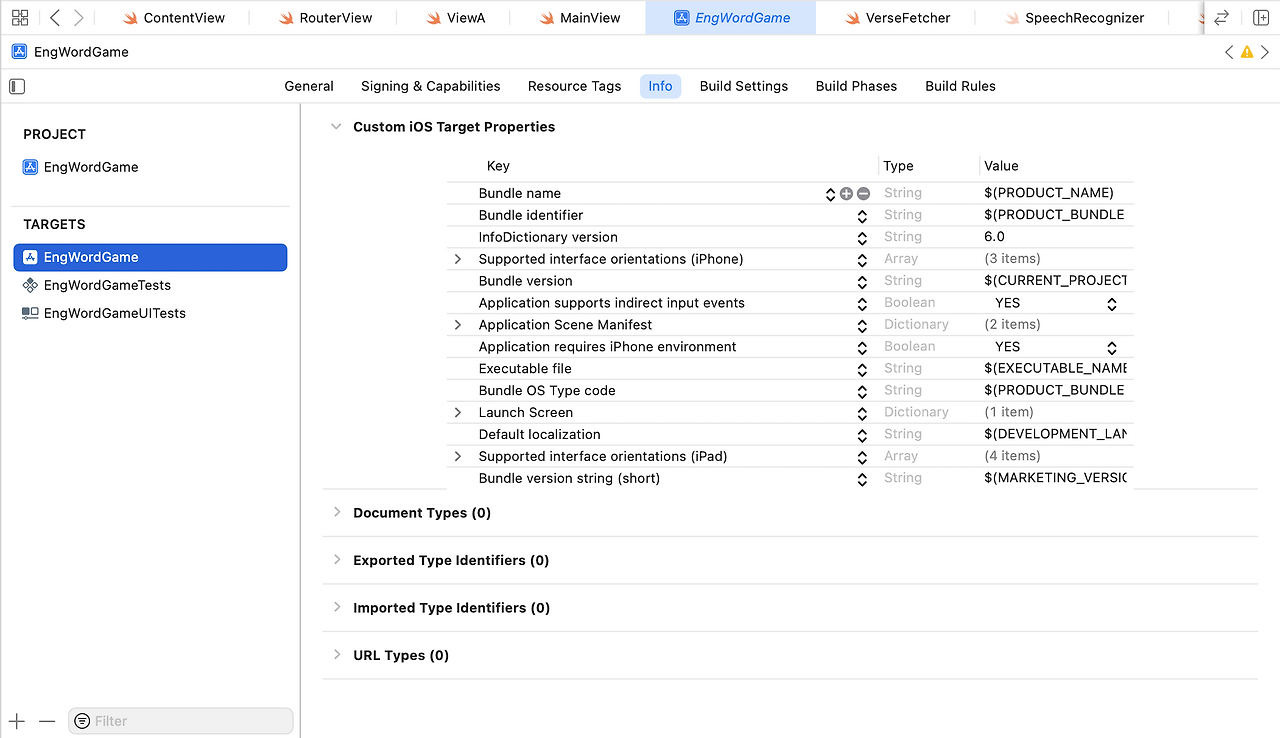
Task: Open the Resource Tags tab
Action: click(x=575, y=86)
